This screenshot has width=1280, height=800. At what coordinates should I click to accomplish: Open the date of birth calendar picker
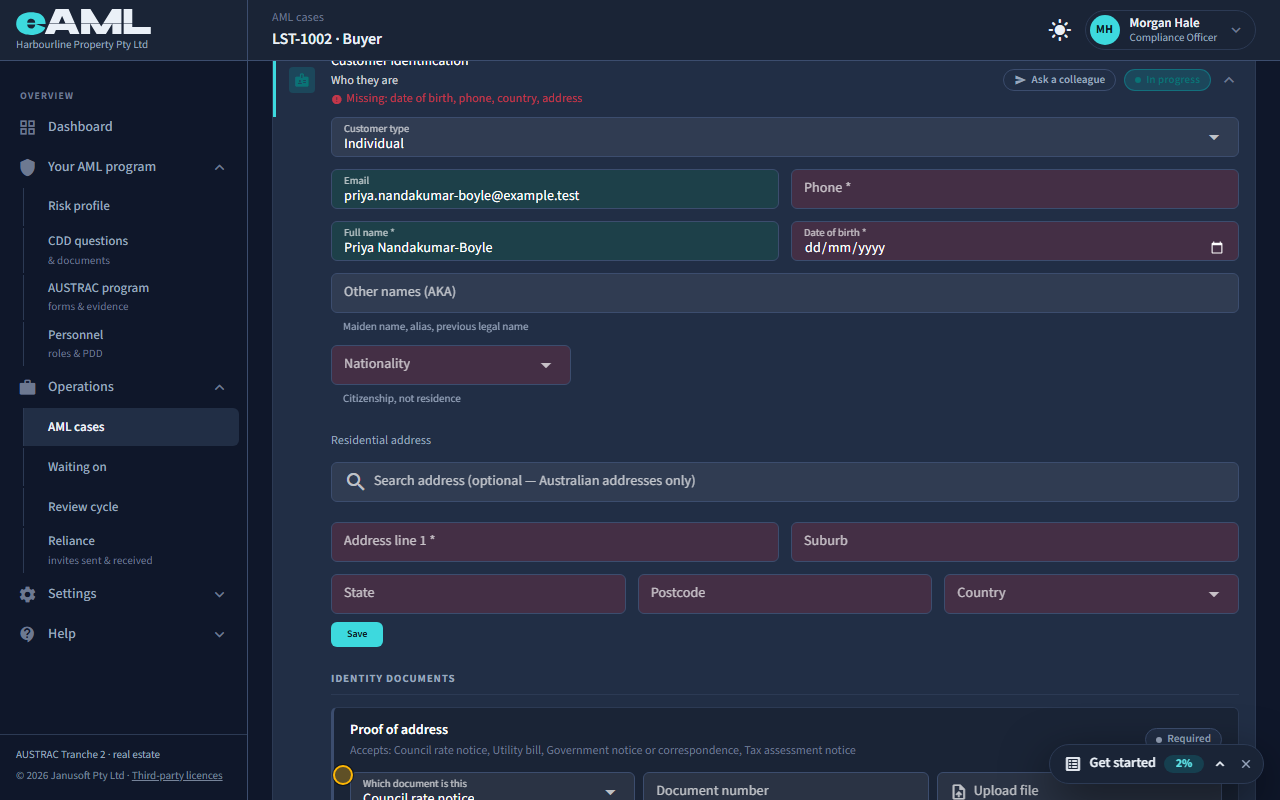coord(1217,248)
